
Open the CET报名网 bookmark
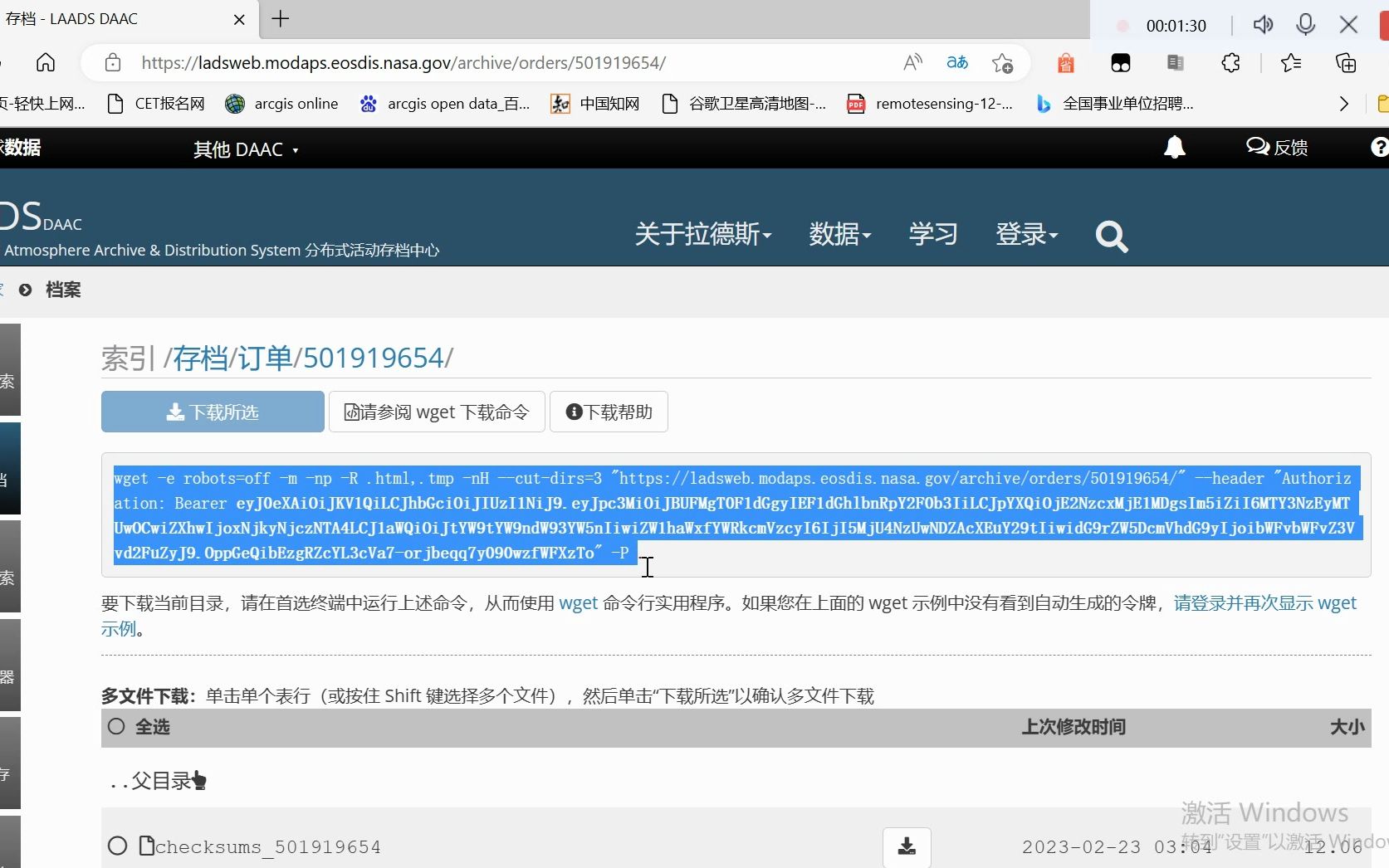coord(156,104)
